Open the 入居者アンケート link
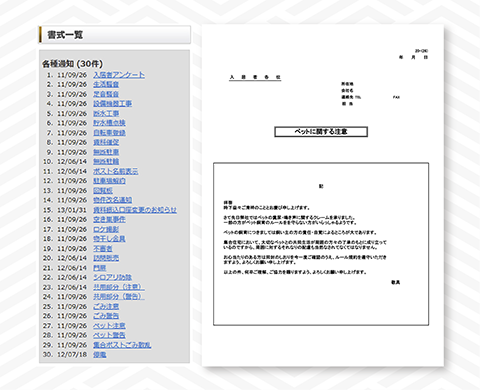This screenshot has width=480, height=390. coord(119,75)
